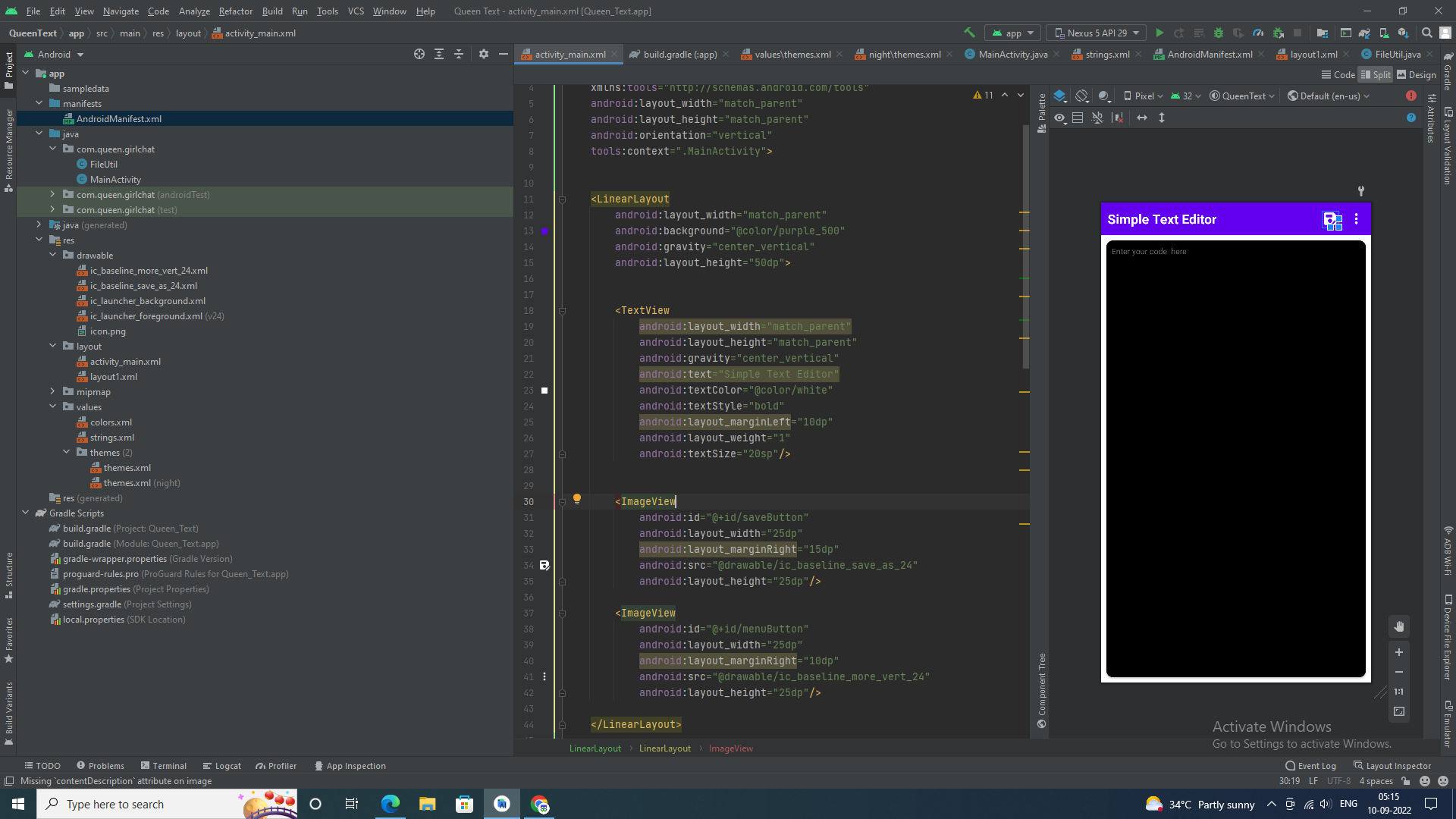Open the Terminal tool window button

click(163, 766)
